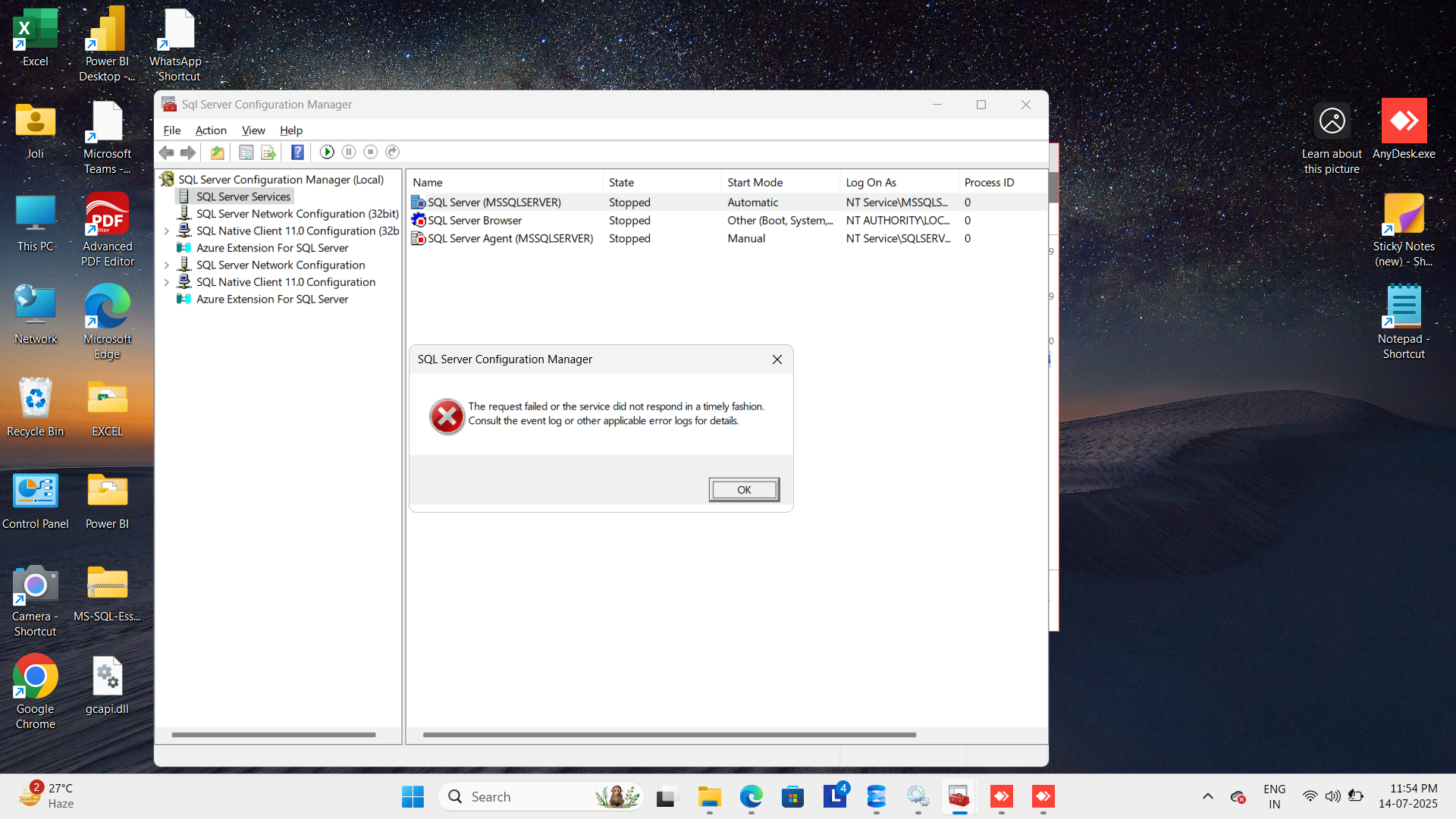Image resolution: width=1456 pixels, height=819 pixels.
Task: Select SQL Server Network Configuration (32bit) node
Action: point(297,214)
